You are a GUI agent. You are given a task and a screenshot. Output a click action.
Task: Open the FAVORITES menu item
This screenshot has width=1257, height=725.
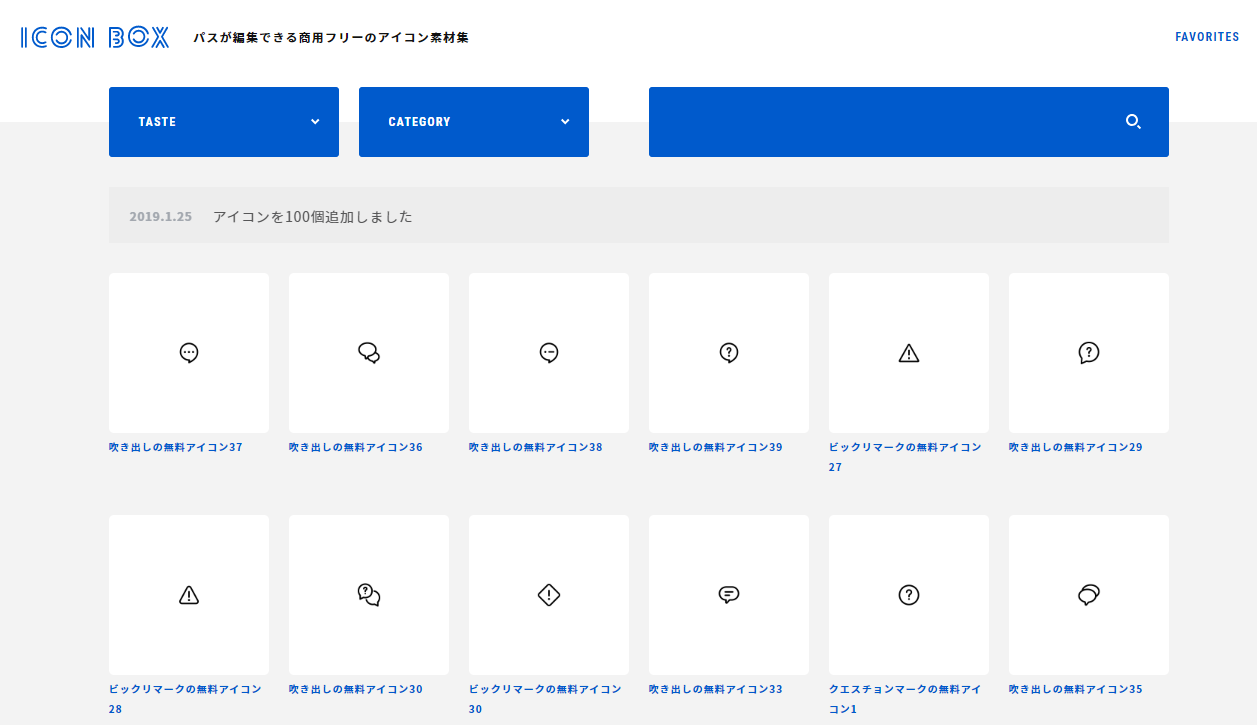tap(1207, 37)
